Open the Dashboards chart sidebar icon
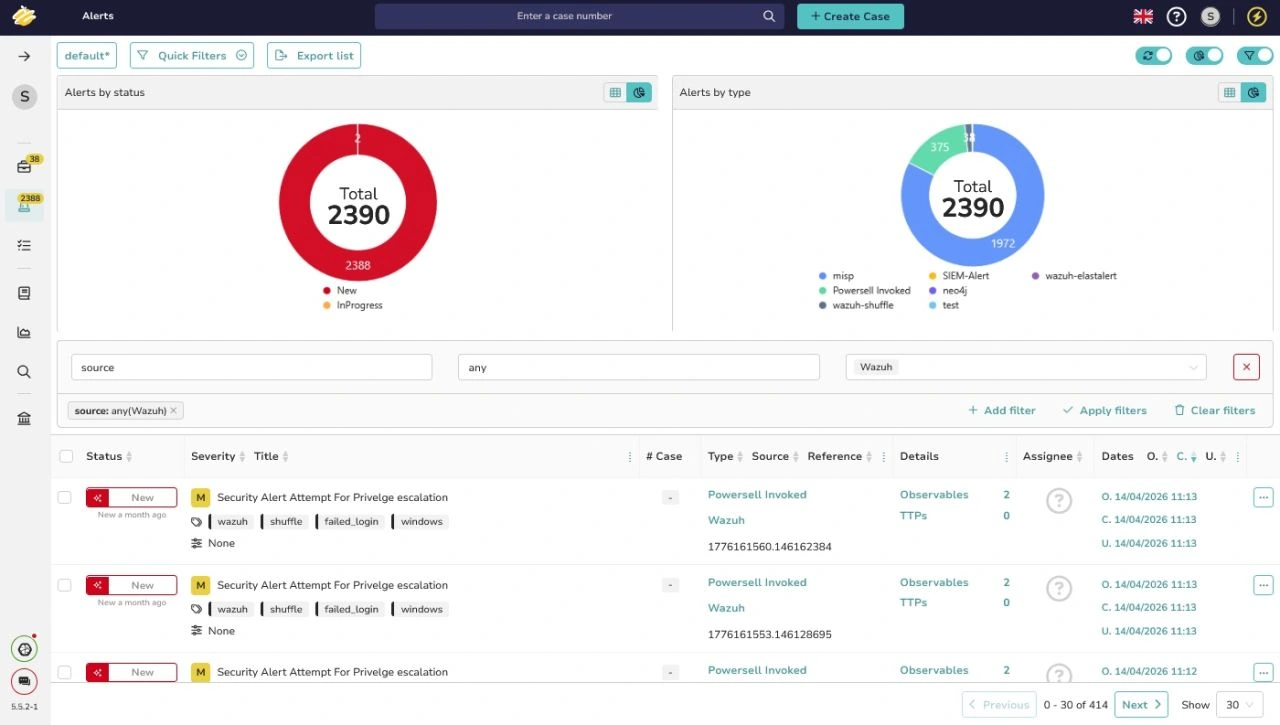1280x725 pixels. 25,332
